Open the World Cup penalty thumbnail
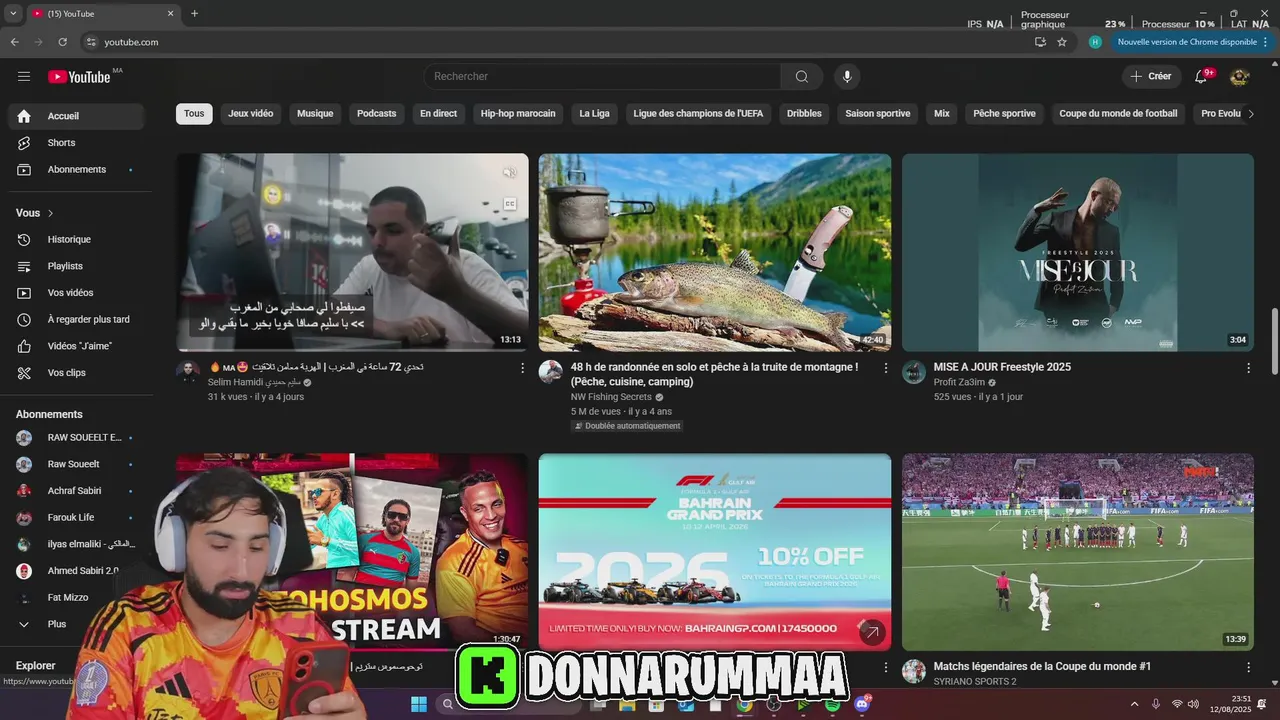Viewport: 1280px width, 720px height. [1078, 552]
